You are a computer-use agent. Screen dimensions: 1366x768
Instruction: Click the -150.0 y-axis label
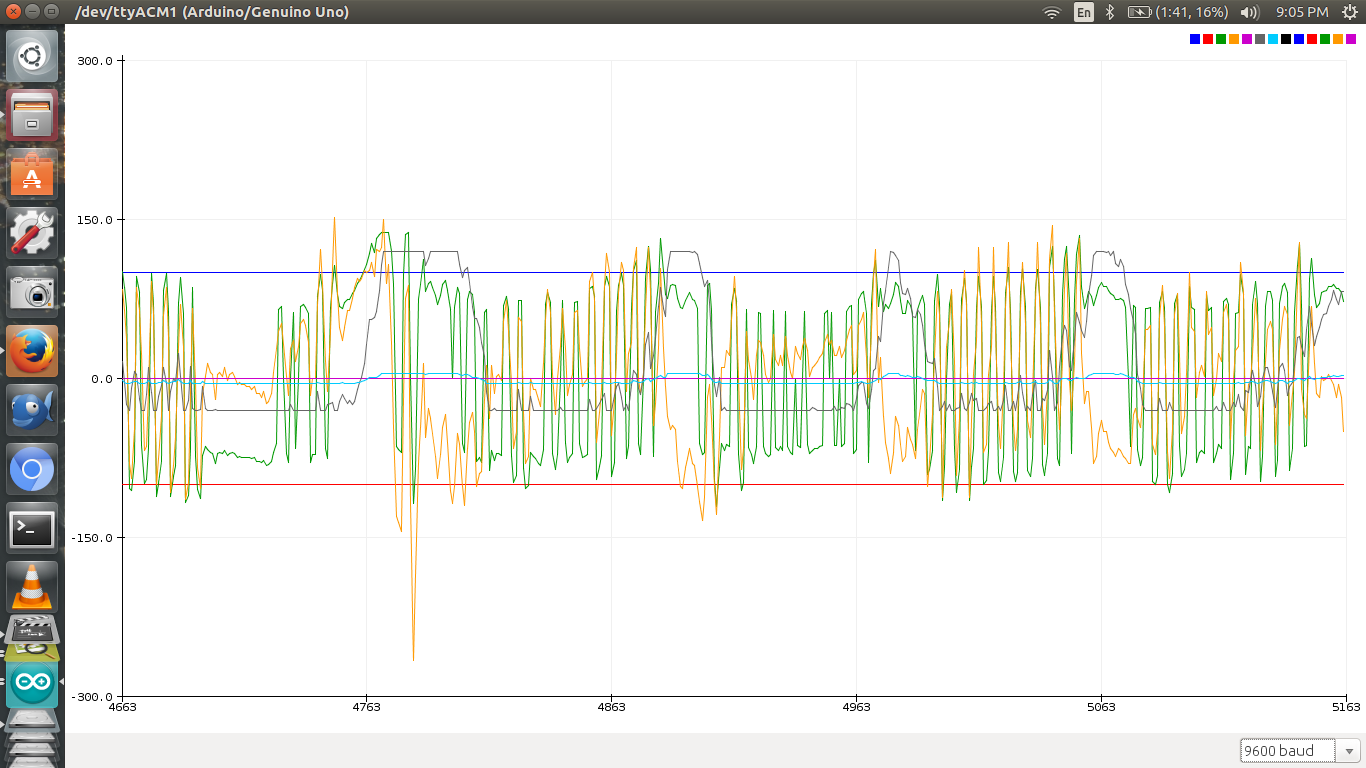[93, 538]
